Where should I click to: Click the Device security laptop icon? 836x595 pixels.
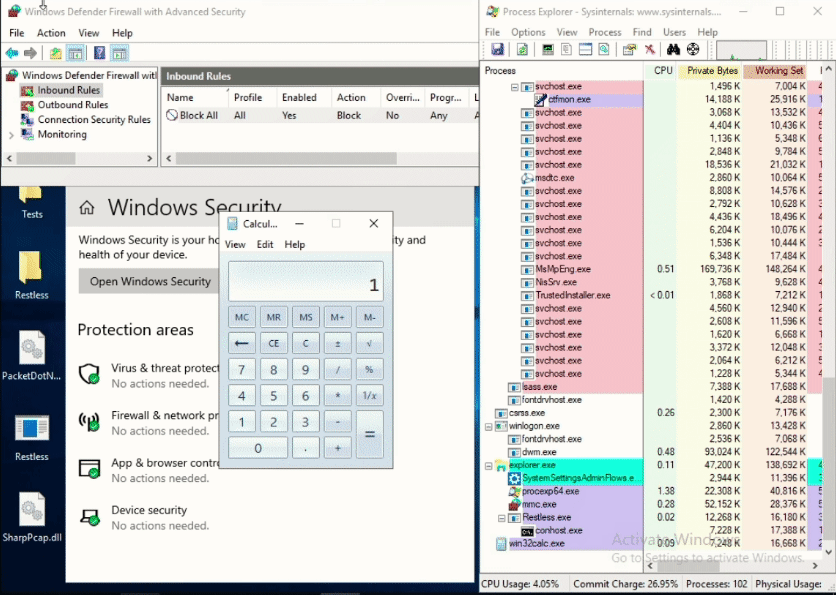click(x=89, y=516)
